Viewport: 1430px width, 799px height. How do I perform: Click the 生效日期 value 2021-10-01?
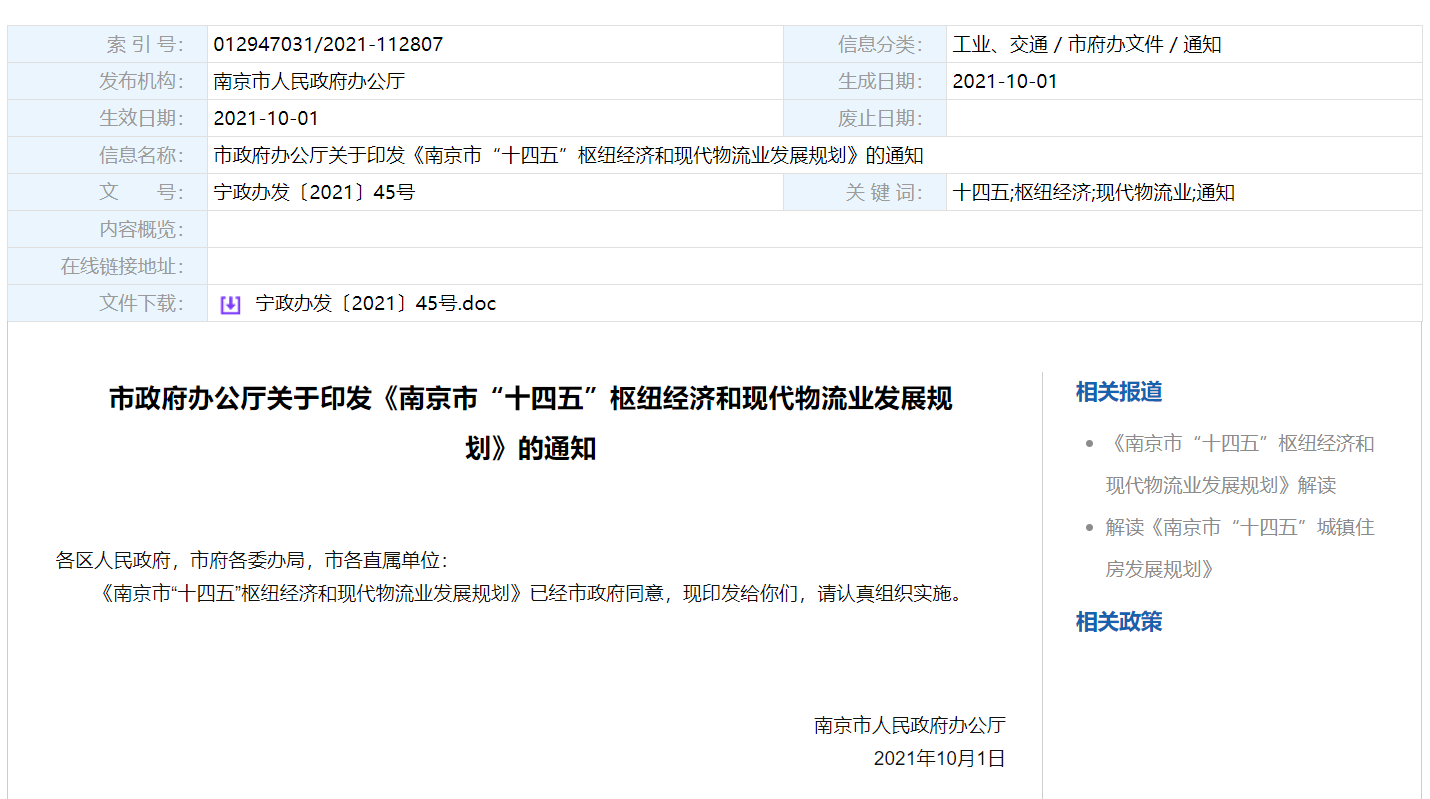coord(266,118)
